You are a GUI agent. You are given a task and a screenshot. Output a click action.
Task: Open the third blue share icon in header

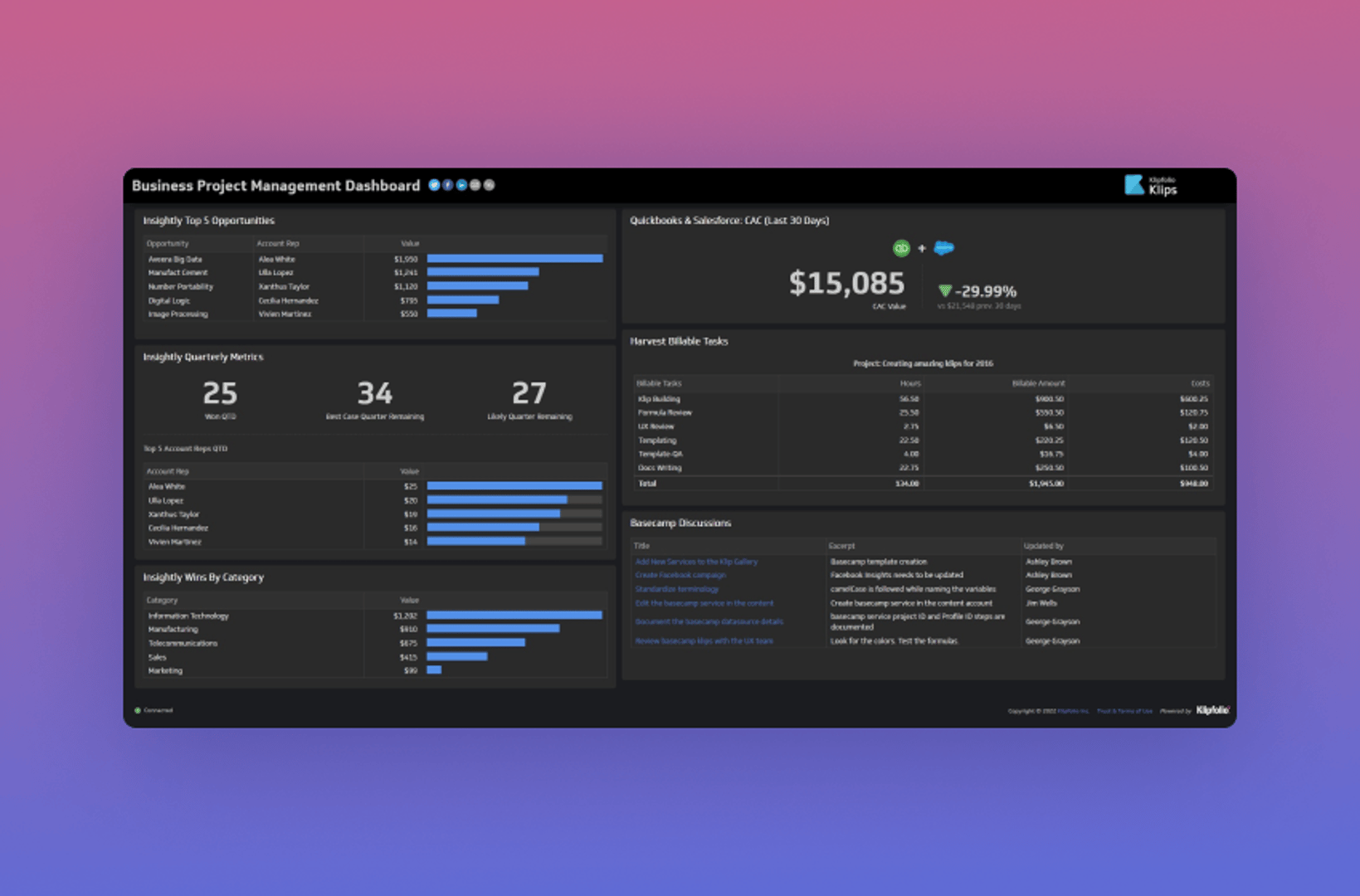click(461, 185)
